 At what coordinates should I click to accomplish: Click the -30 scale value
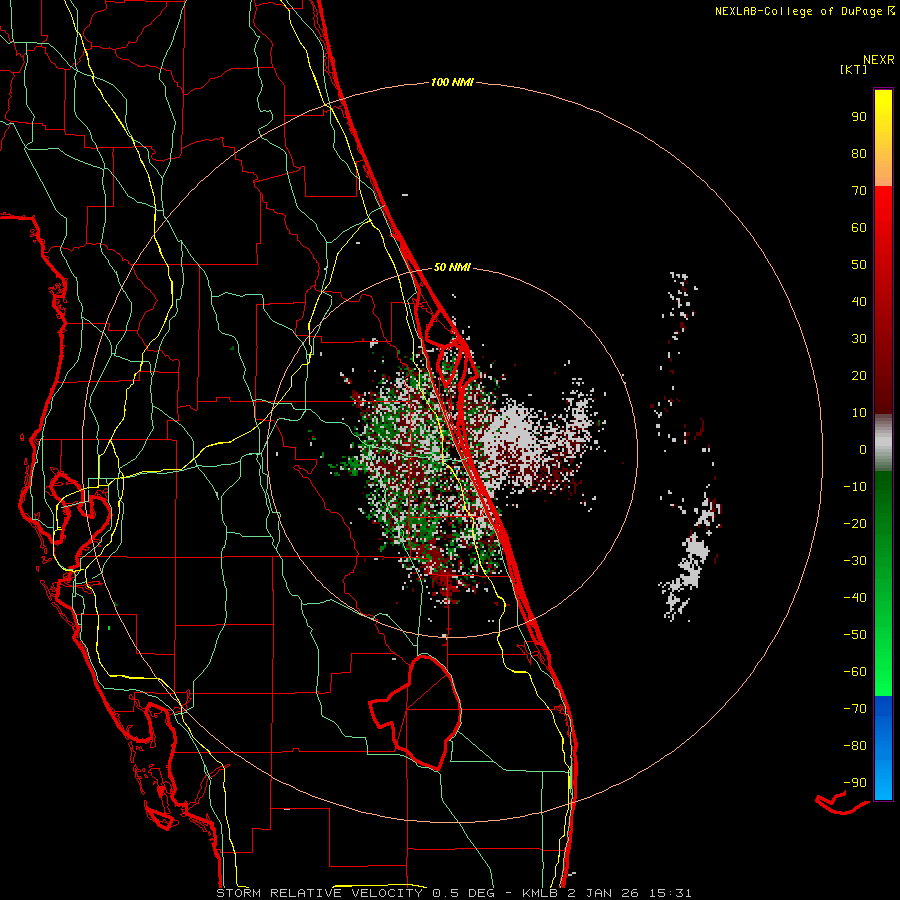[x=855, y=561]
